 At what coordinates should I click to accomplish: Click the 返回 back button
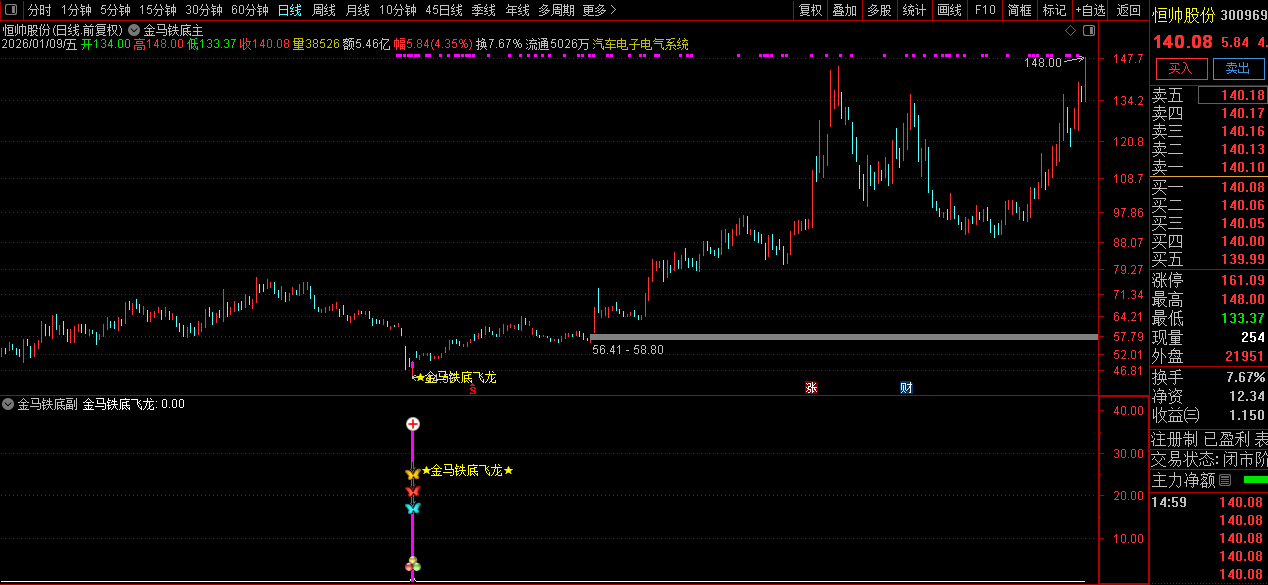click(x=1128, y=10)
